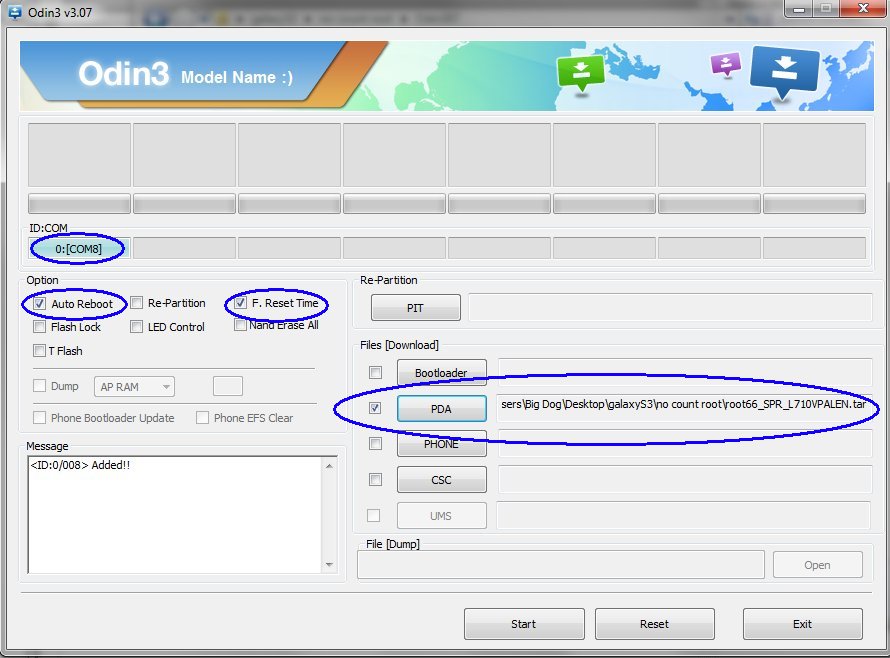Tick the T Flash checkbox
The image size is (890, 658).
[39, 351]
